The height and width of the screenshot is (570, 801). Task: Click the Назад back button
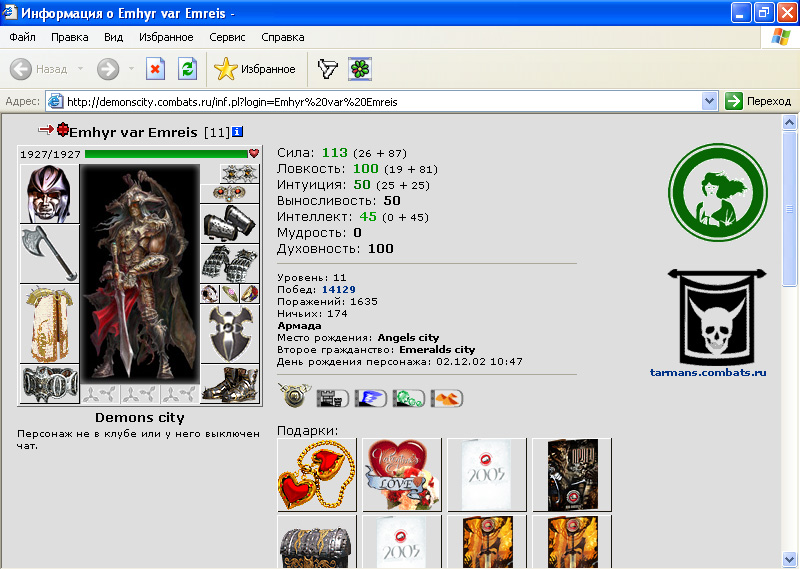39,69
